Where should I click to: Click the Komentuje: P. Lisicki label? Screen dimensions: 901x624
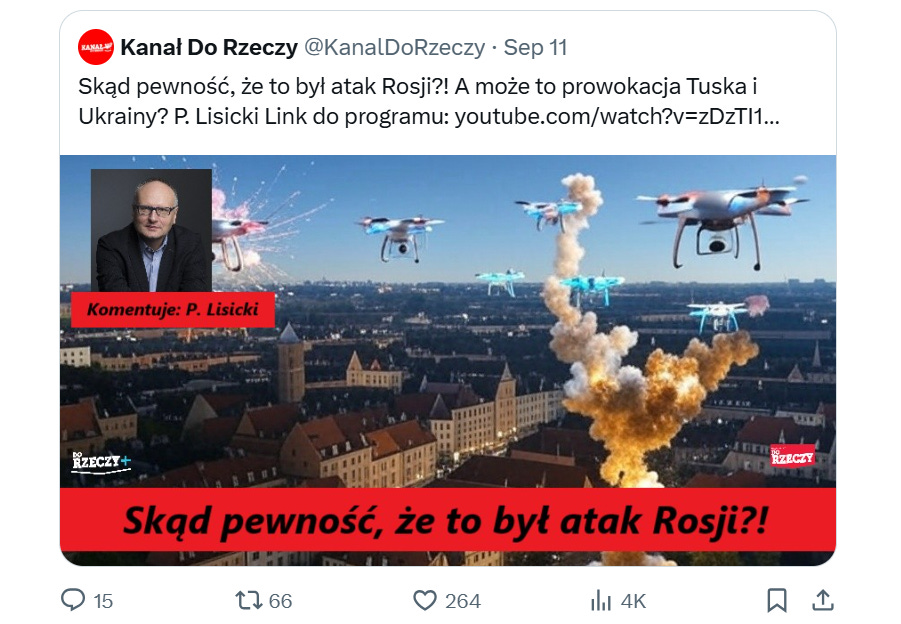[173, 310]
